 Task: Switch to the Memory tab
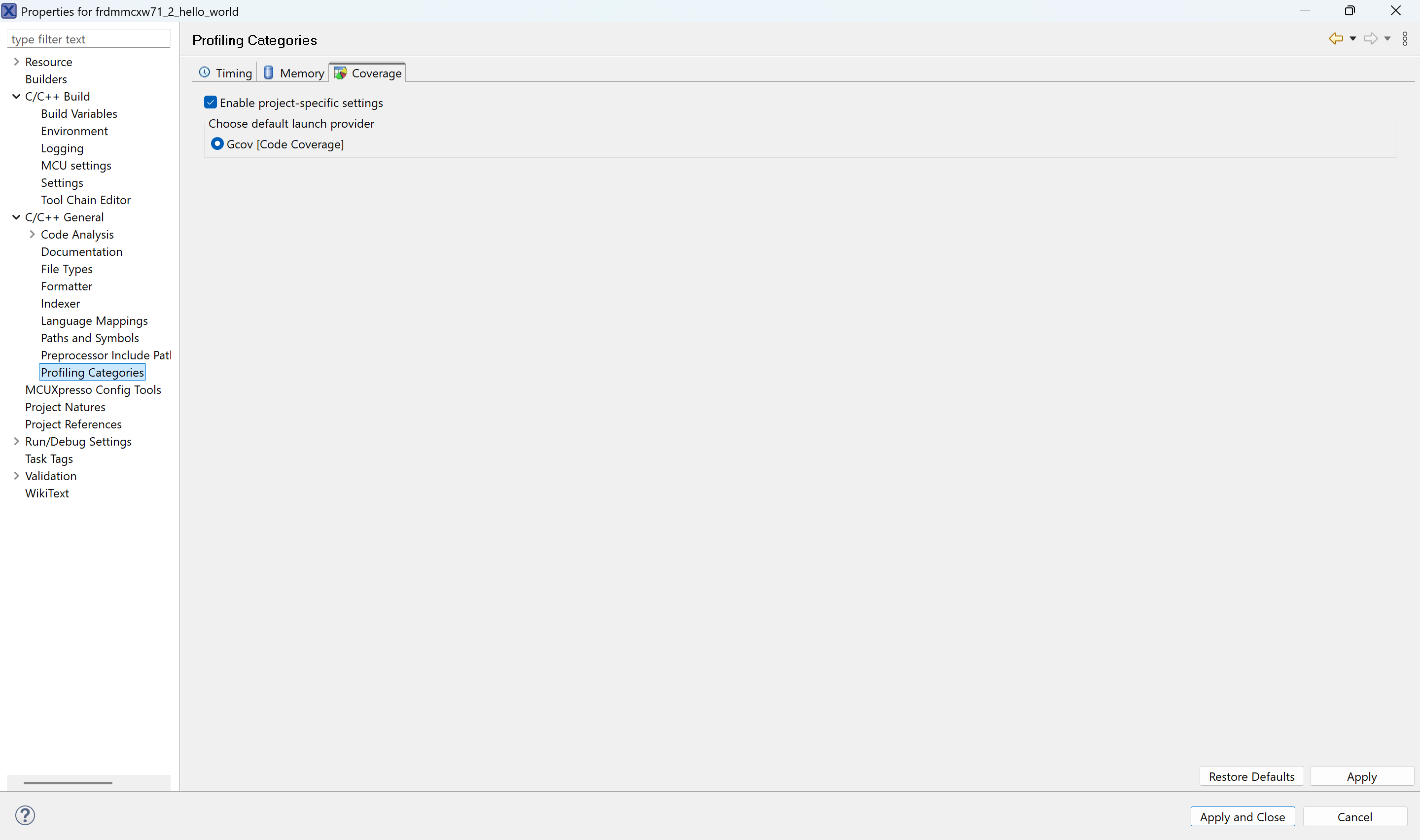coord(294,73)
